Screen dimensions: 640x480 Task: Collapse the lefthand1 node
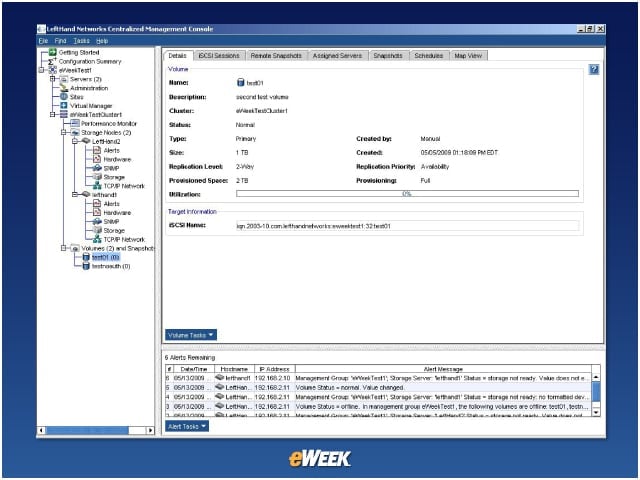tap(75, 195)
